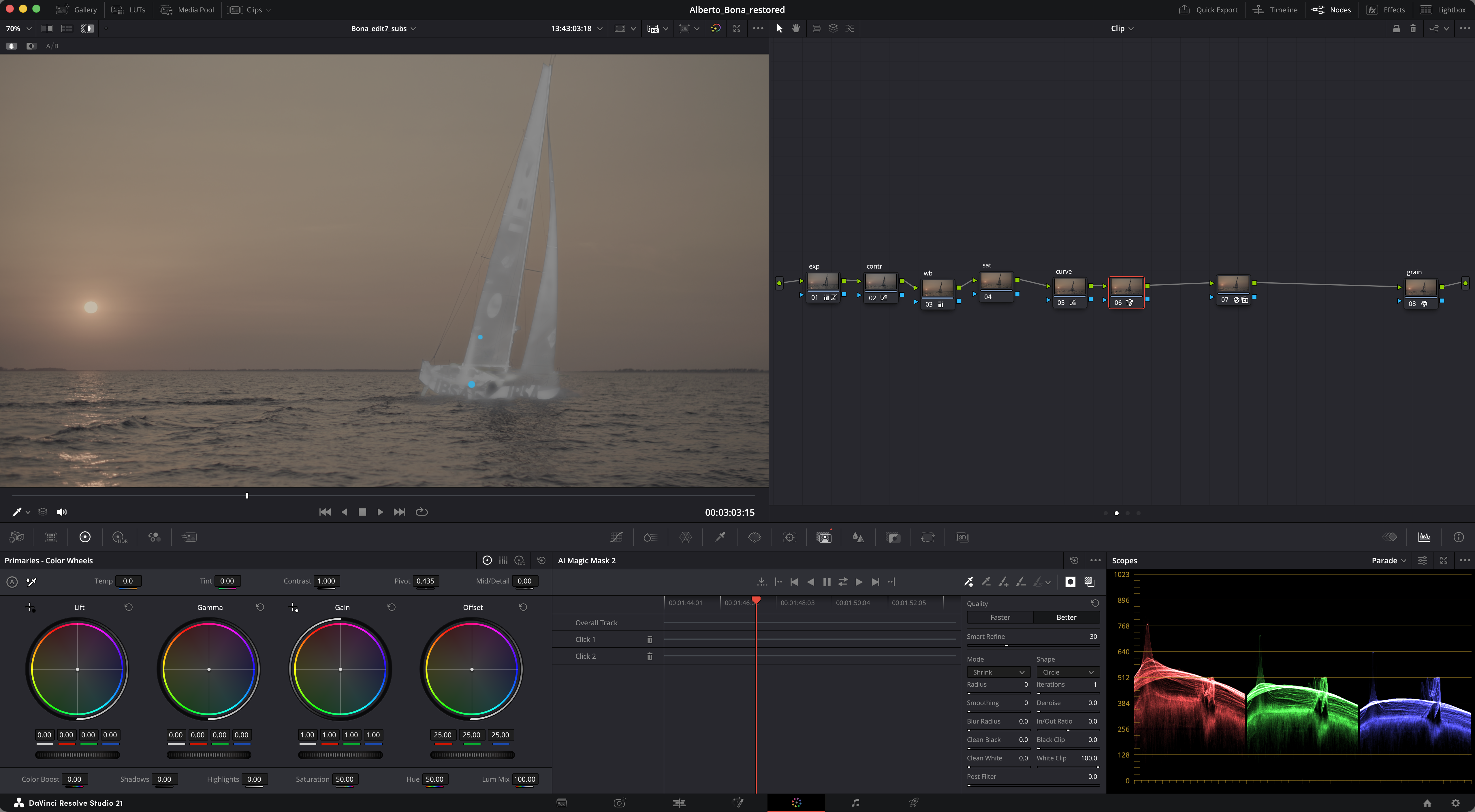
Task: Open the clip Information panel icon
Action: click(1458, 537)
